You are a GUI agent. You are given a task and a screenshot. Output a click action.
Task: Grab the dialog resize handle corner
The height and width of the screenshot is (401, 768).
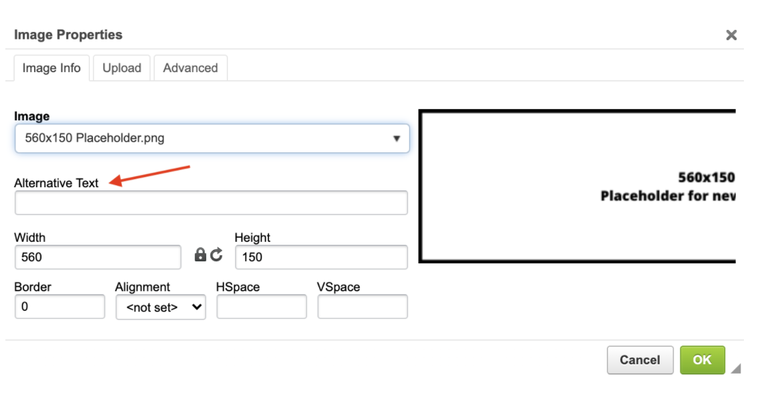click(735, 369)
